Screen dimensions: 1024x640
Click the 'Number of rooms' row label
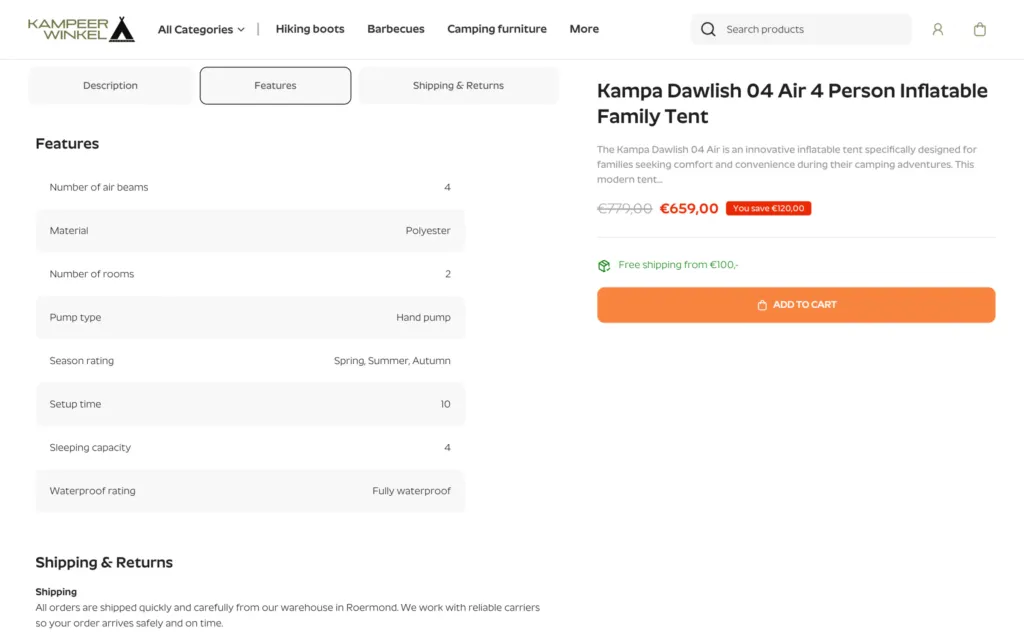[91, 274]
